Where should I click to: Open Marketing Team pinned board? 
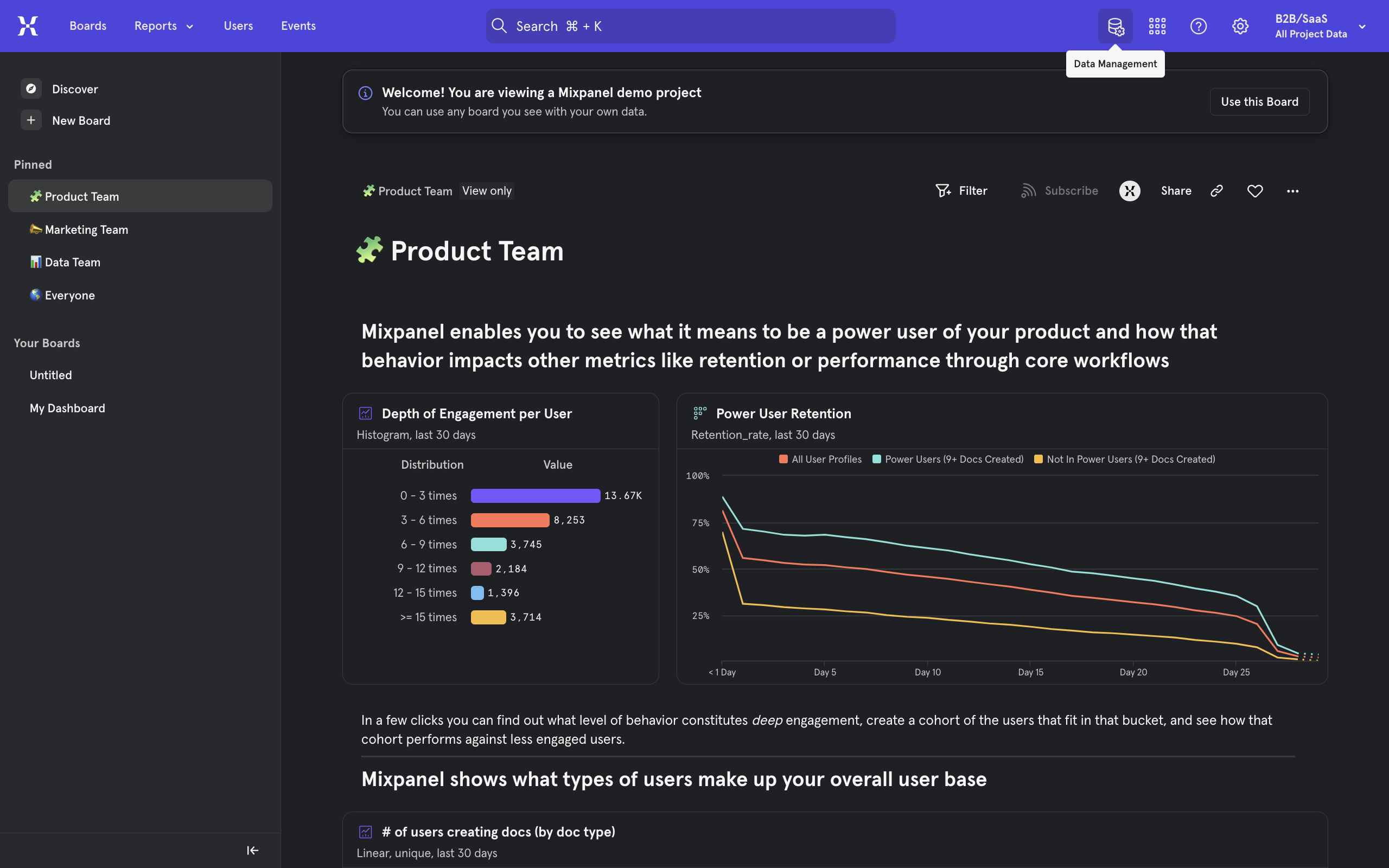tap(140, 229)
